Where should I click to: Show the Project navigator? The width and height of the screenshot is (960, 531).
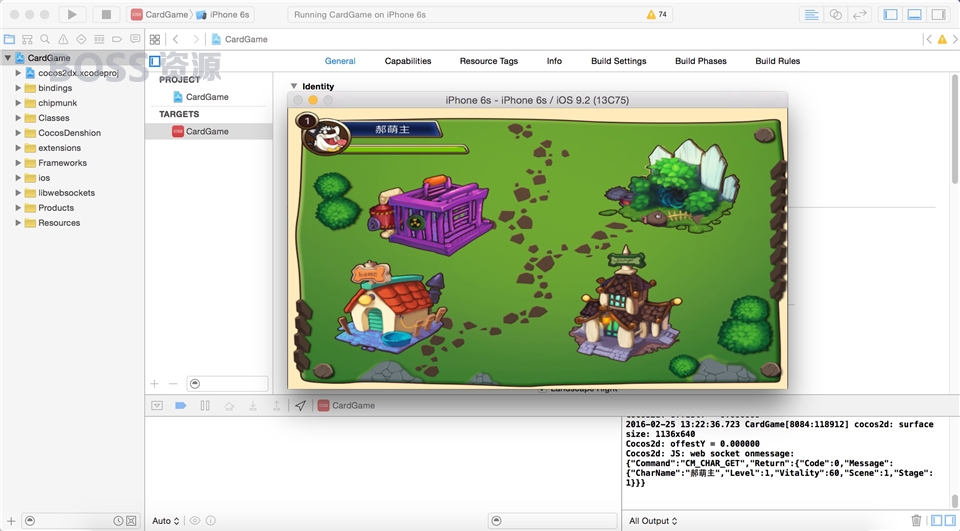click(9, 39)
